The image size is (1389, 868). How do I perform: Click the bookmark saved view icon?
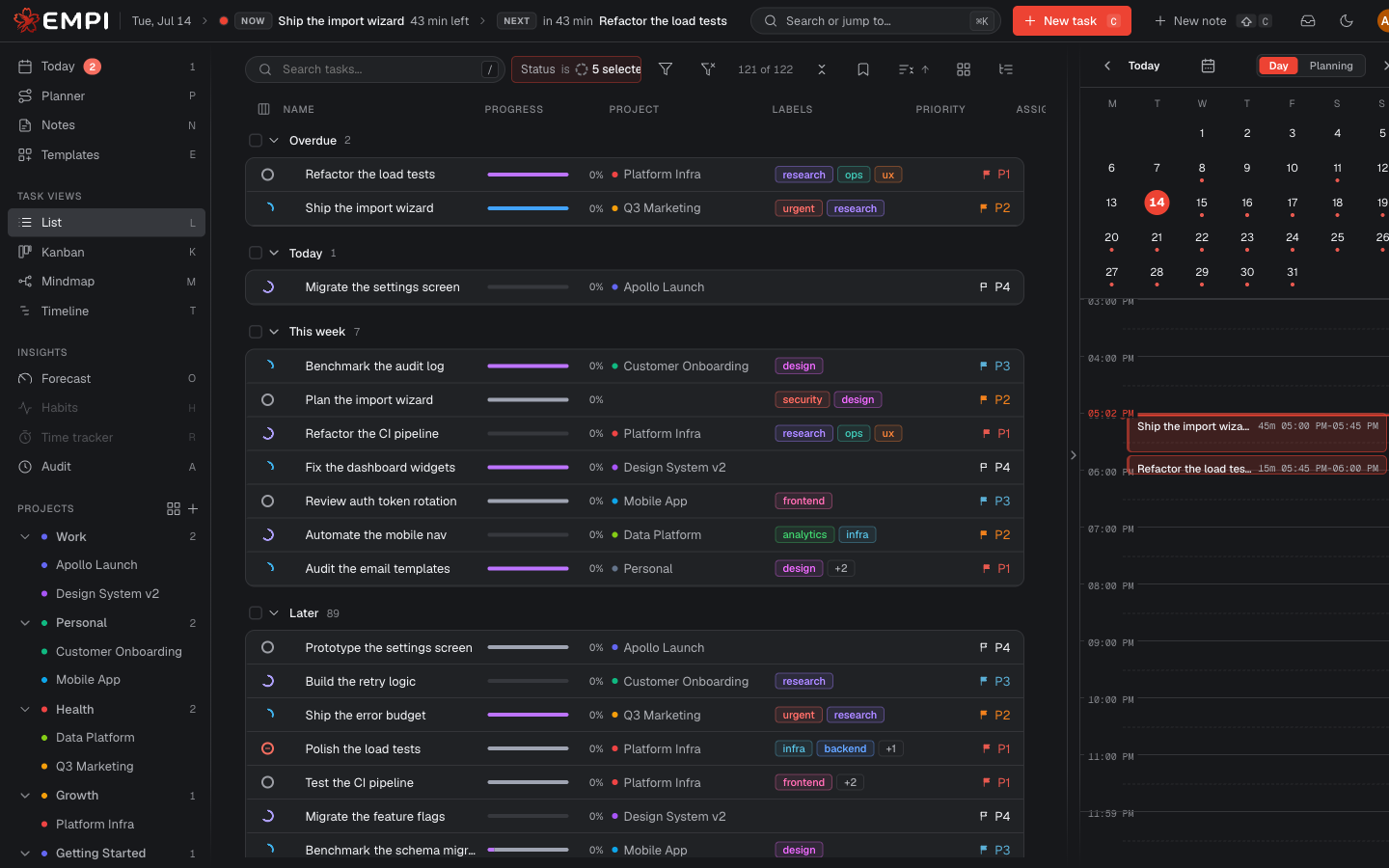tap(863, 69)
